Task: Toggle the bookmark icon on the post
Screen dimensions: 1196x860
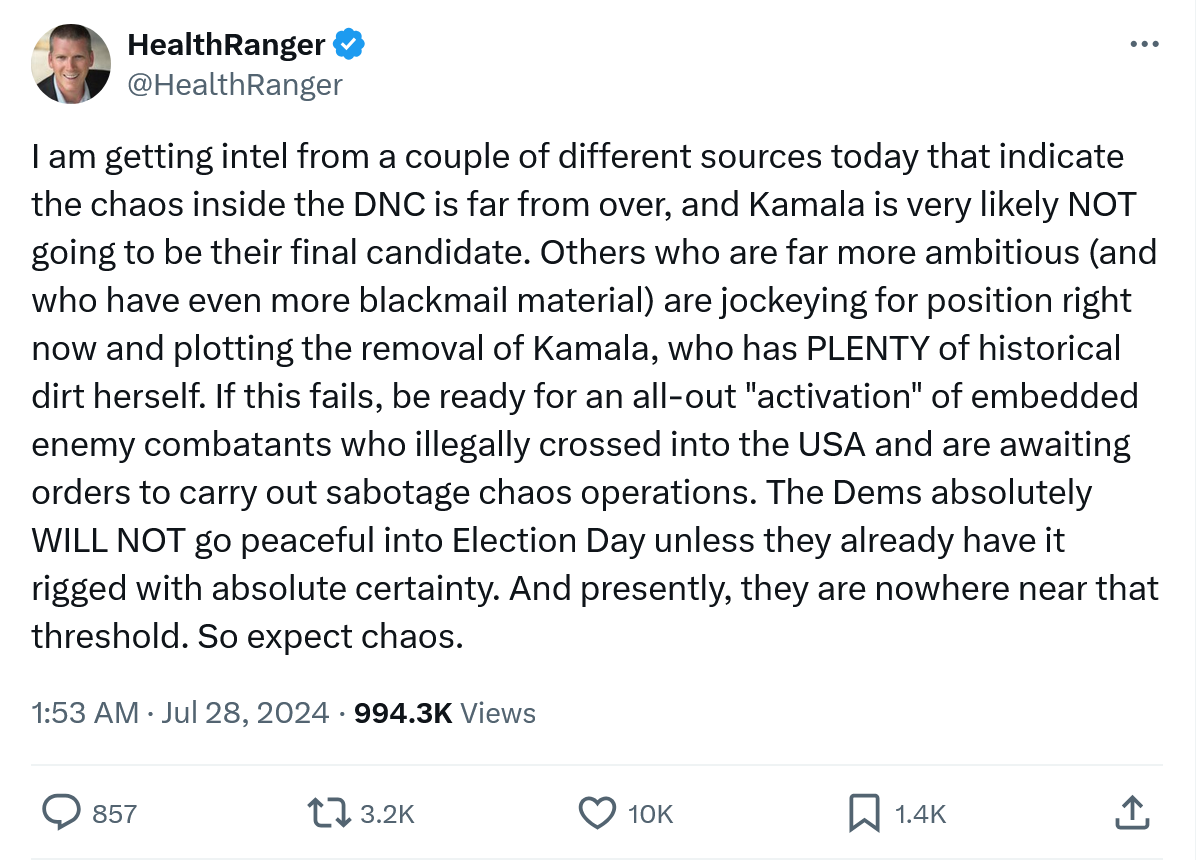Action: [864, 813]
